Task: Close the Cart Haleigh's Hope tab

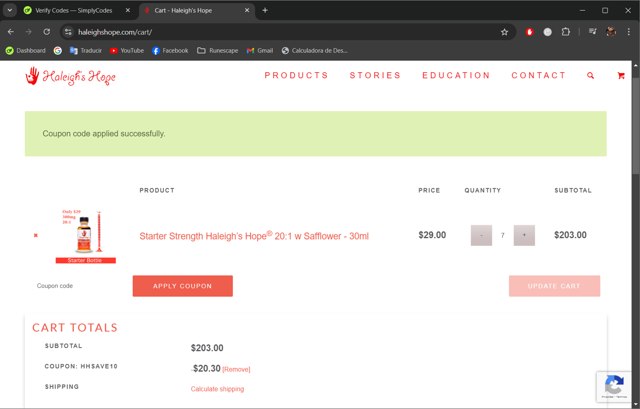Action: coord(247,10)
